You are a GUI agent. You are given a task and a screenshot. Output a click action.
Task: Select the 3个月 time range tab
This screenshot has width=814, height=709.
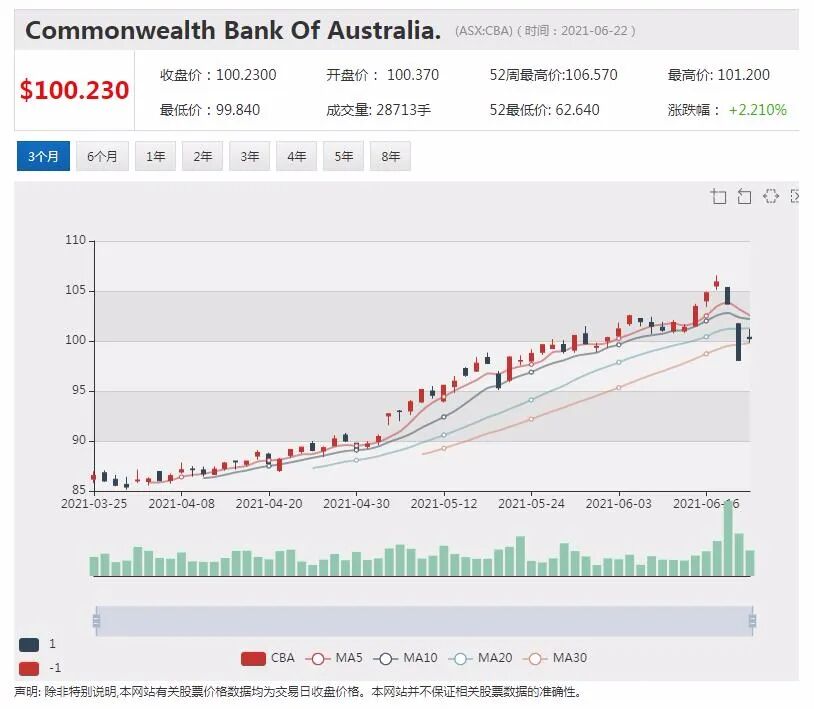tap(43, 156)
